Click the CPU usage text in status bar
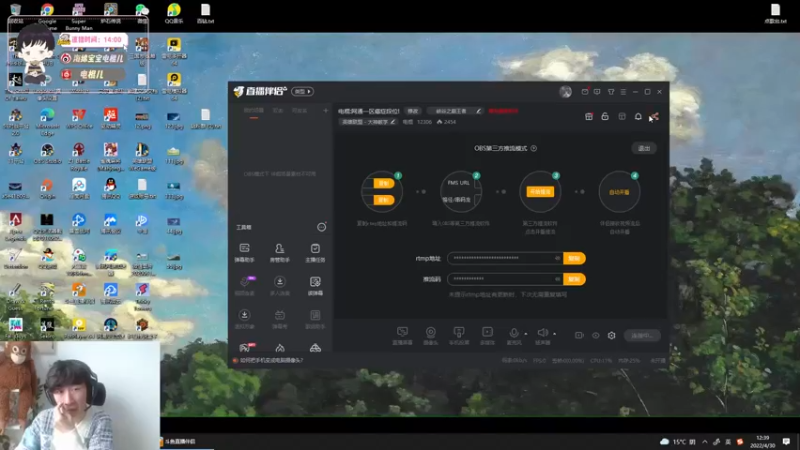This screenshot has width=800, height=450. [x=601, y=361]
